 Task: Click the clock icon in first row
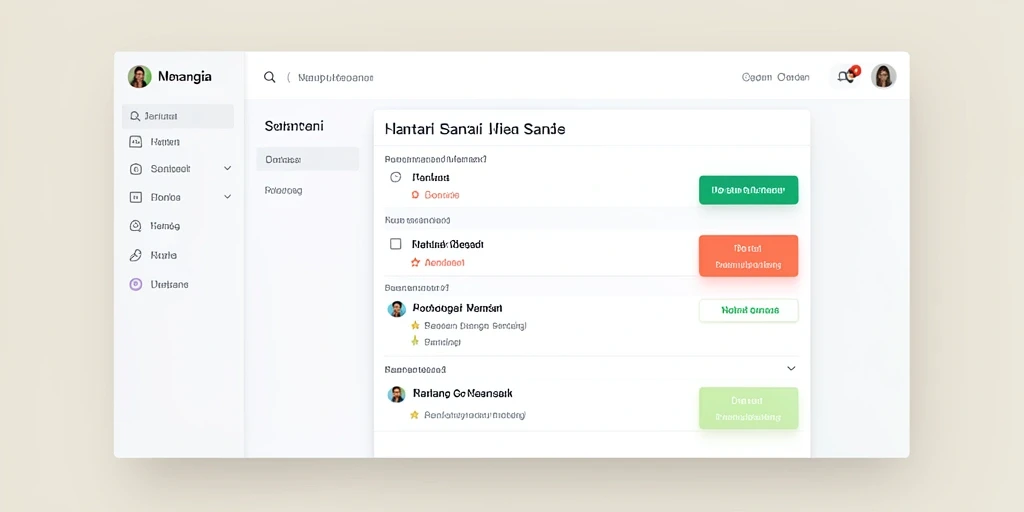(x=395, y=177)
